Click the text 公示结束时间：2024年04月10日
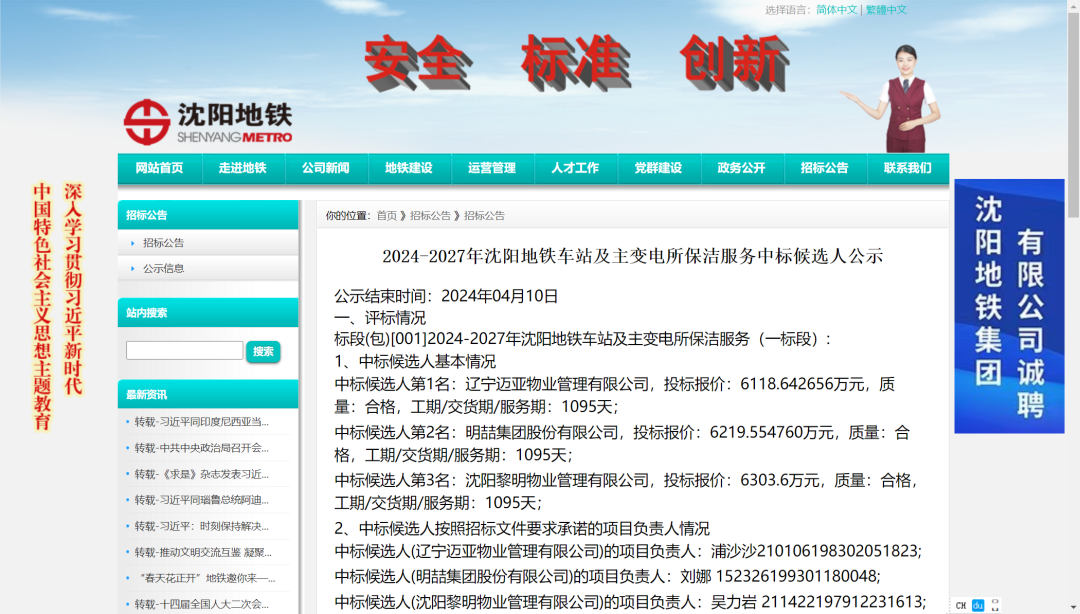The width and height of the screenshot is (1080, 614). (x=446, y=296)
